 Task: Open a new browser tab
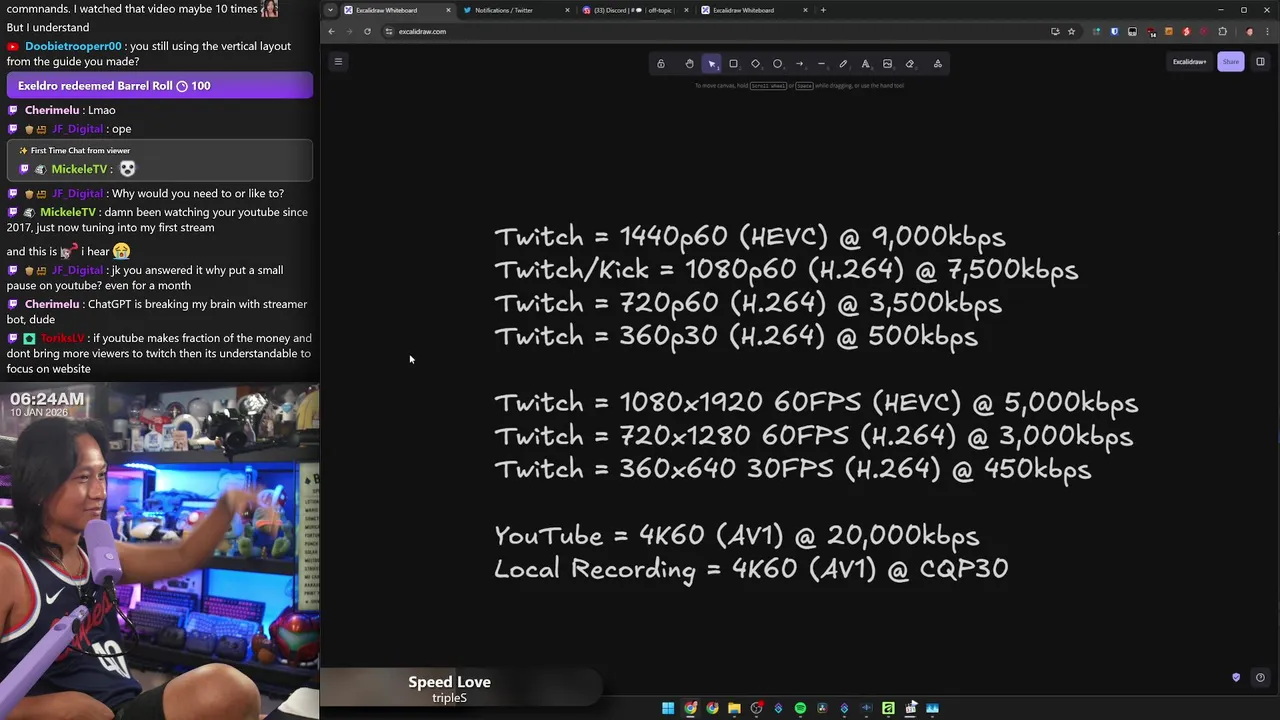(x=823, y=10)
